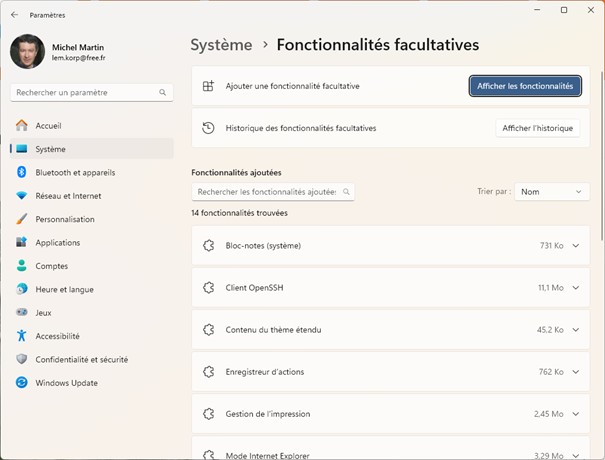Go to Heure et langue section
Screen dimensions: 605x460
[64, 289]
